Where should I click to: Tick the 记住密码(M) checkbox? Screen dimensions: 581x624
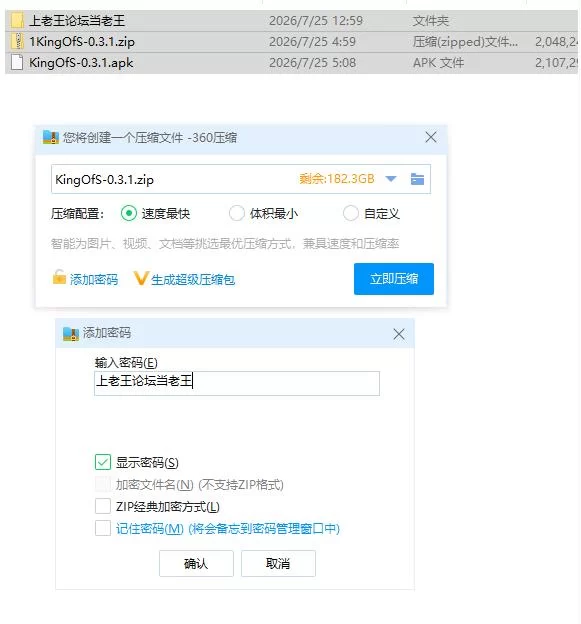click(103, 528)
